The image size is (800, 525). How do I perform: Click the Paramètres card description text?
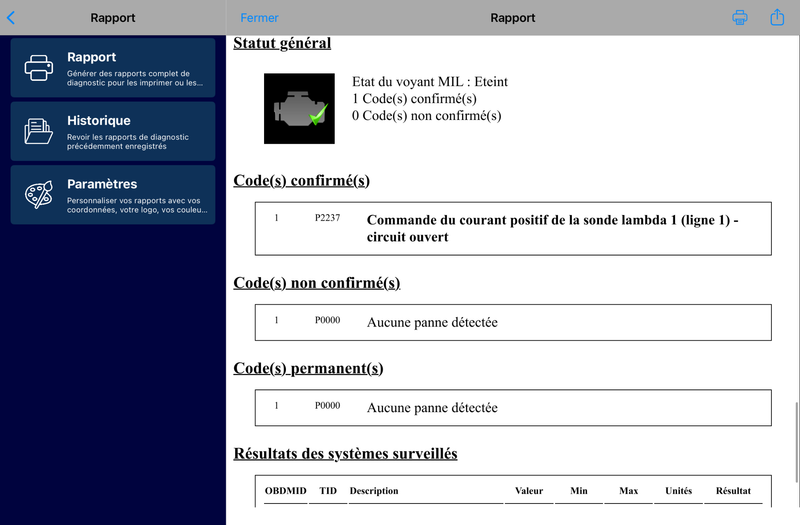click(x=137, y=205)
